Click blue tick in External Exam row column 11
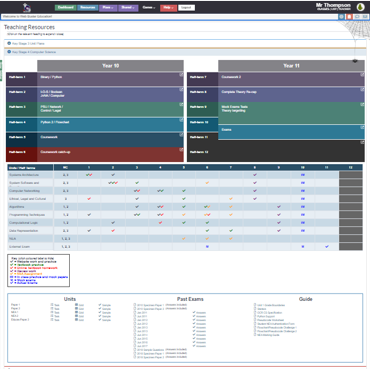 pos(327,247)
